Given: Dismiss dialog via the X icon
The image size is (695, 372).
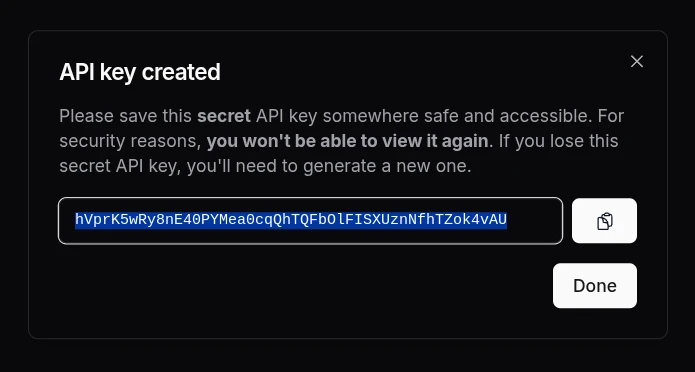Looking at the screenshot, I should [x=636, y=62].
